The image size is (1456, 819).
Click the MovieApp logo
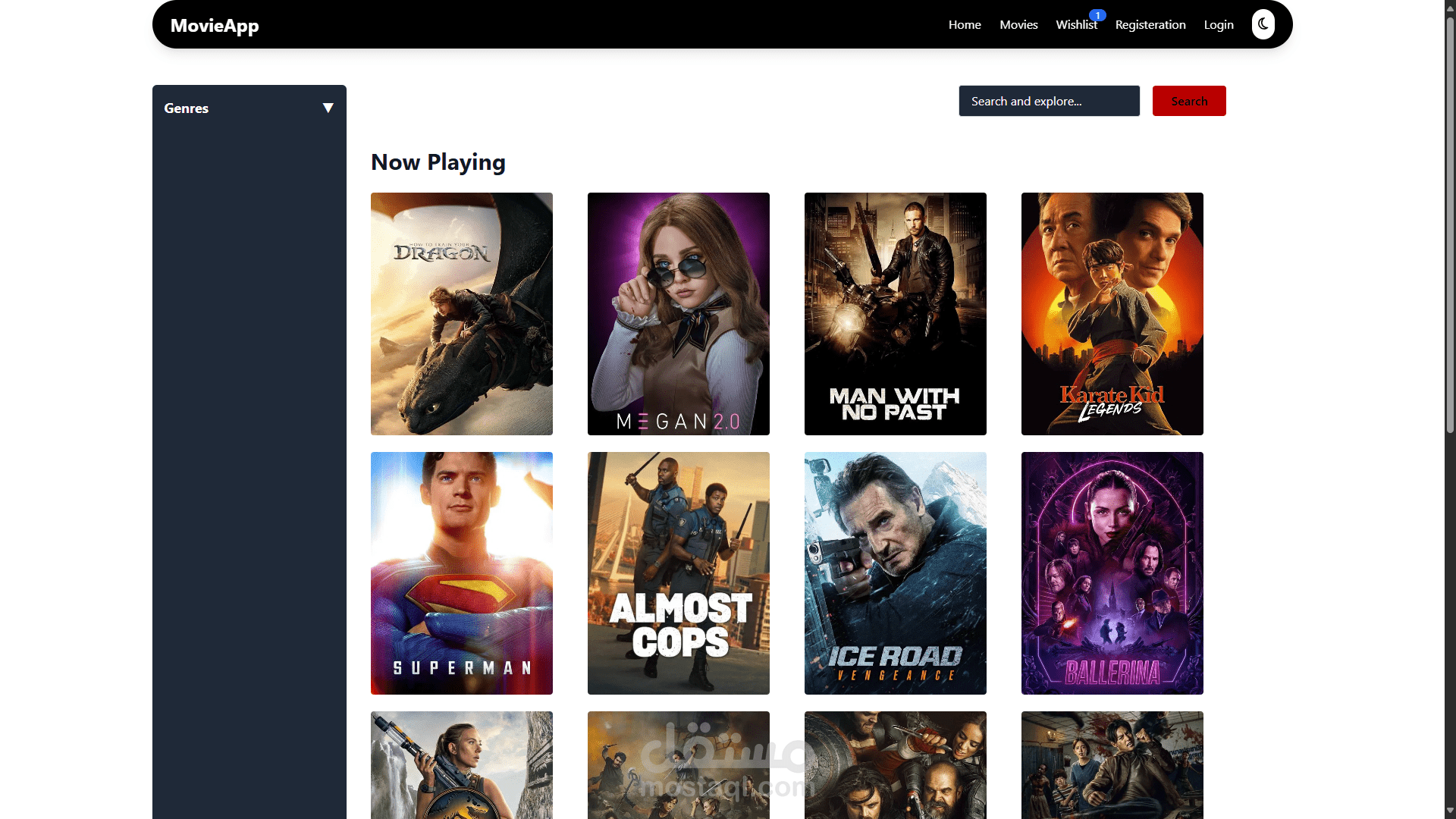click(x=215, y=26)
